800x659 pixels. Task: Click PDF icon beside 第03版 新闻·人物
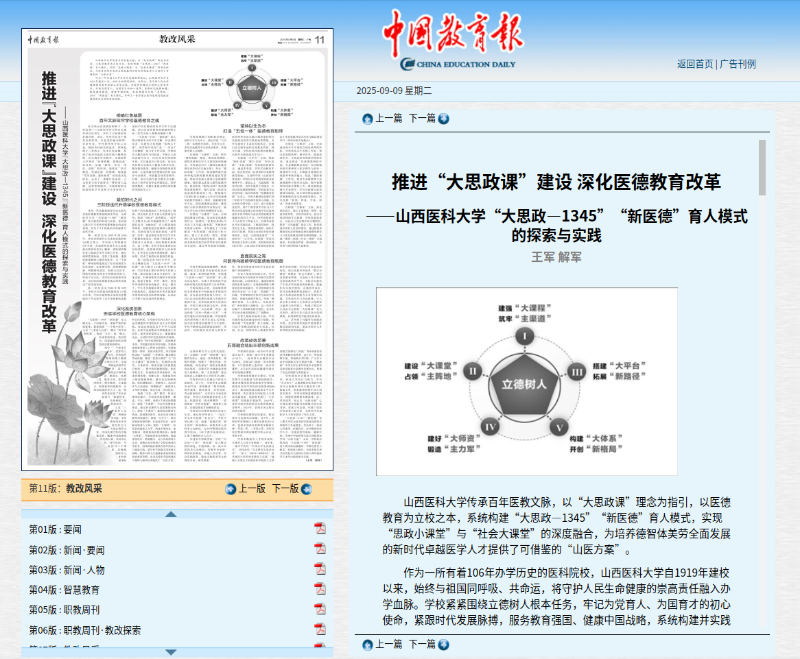pyautogui.click(x=320, y=569)
